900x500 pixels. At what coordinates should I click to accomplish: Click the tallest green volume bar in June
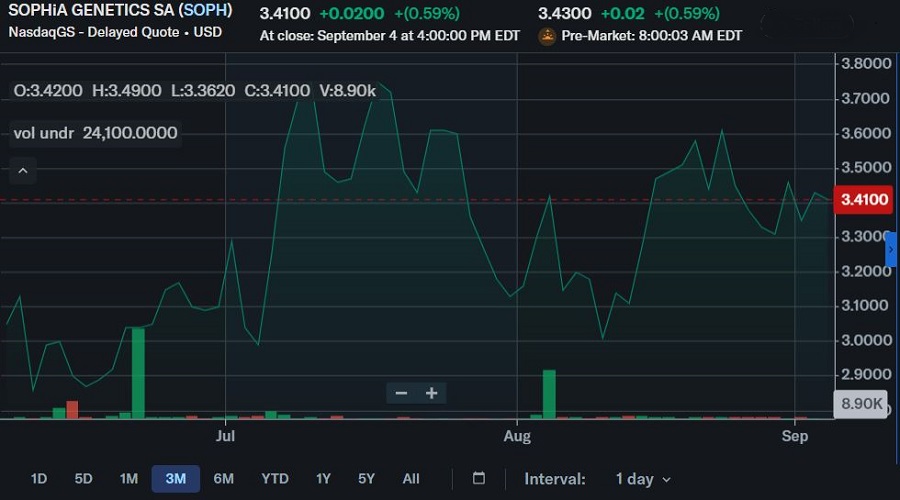coord(138,373)
